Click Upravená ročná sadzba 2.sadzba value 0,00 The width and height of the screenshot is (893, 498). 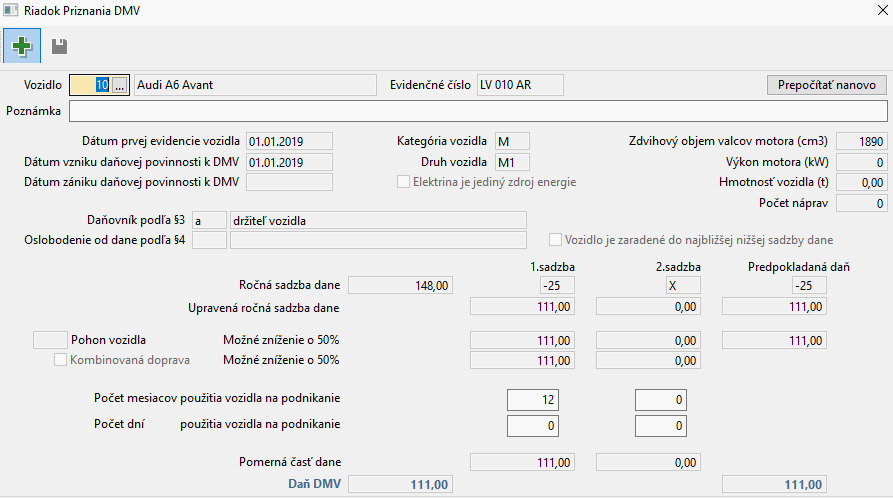648,307
